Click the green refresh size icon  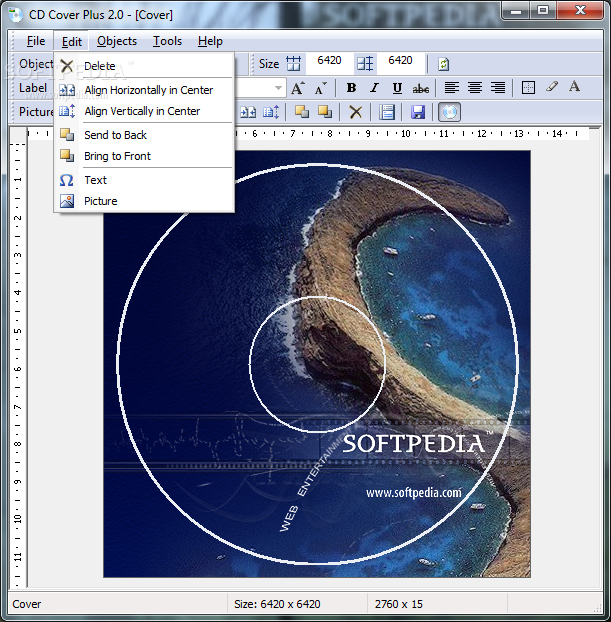point(443,64)
